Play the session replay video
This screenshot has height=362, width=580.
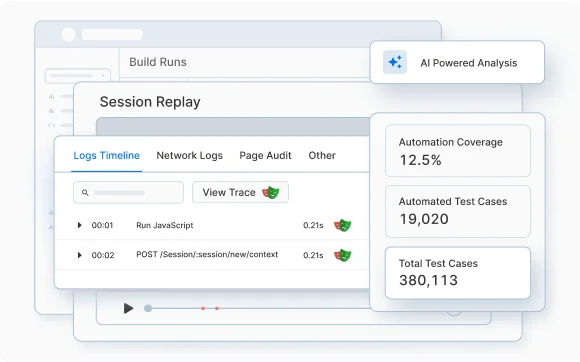128,308
